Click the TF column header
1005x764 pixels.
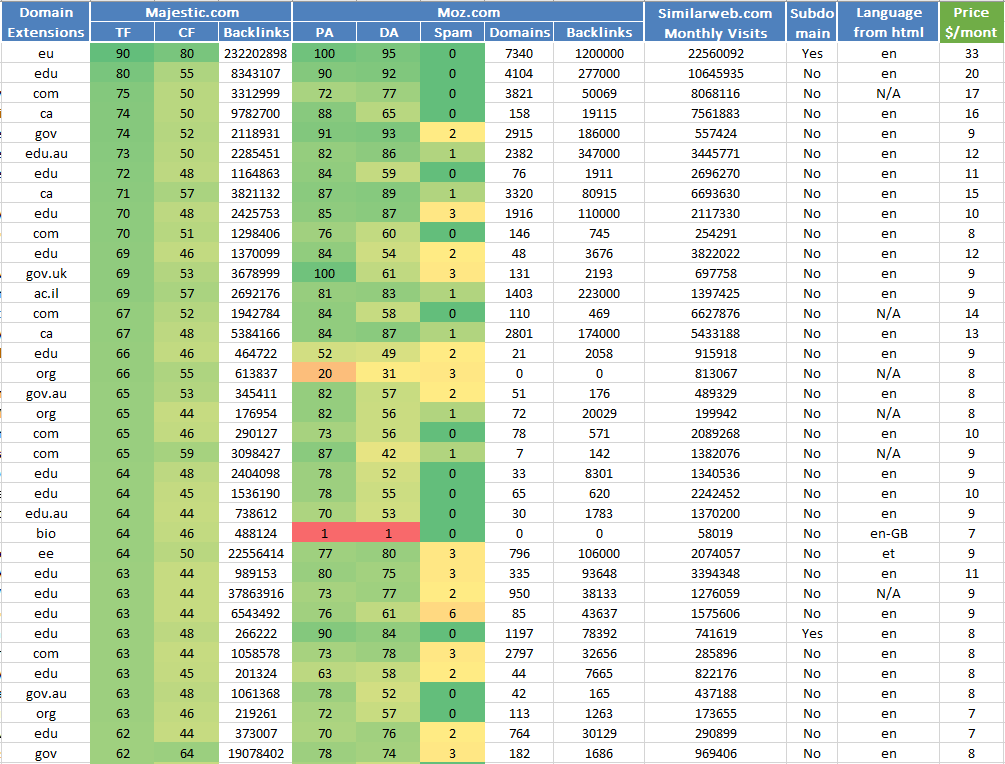(x=122, y=33)
